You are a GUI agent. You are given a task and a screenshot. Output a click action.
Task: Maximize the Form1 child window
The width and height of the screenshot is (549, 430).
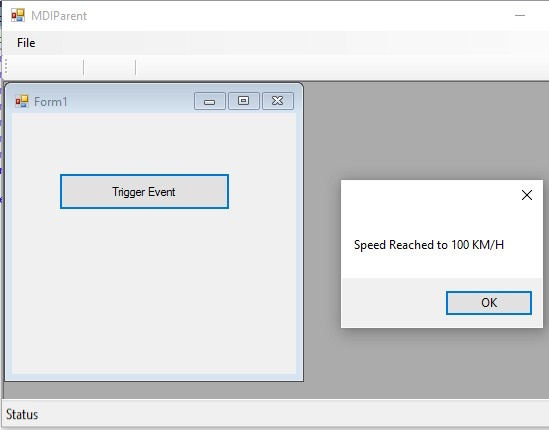(244, 101)
